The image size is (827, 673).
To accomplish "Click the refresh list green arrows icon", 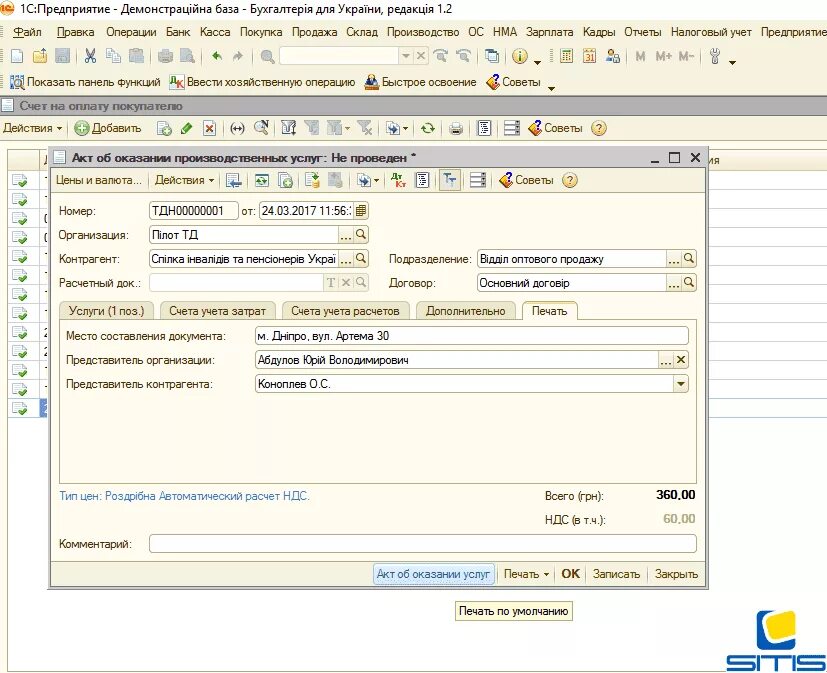I will (428, 128).
